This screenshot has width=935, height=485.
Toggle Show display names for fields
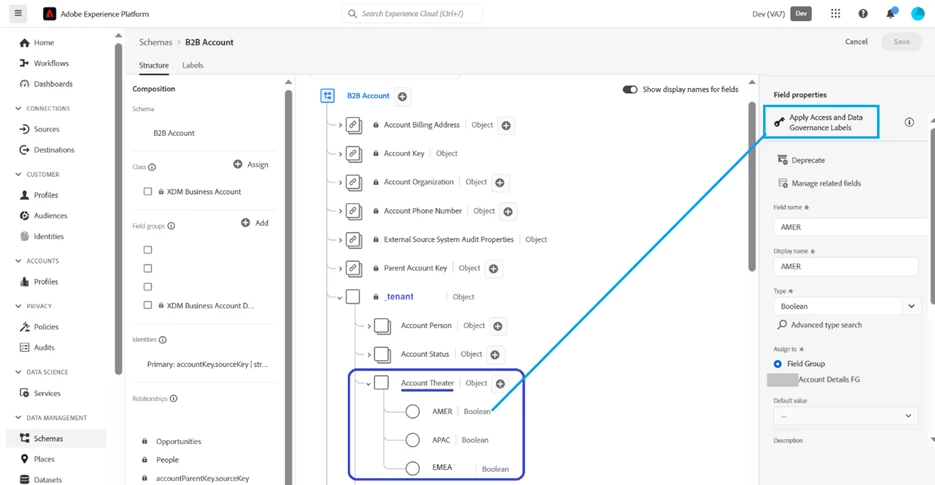(x=630, y=89)
